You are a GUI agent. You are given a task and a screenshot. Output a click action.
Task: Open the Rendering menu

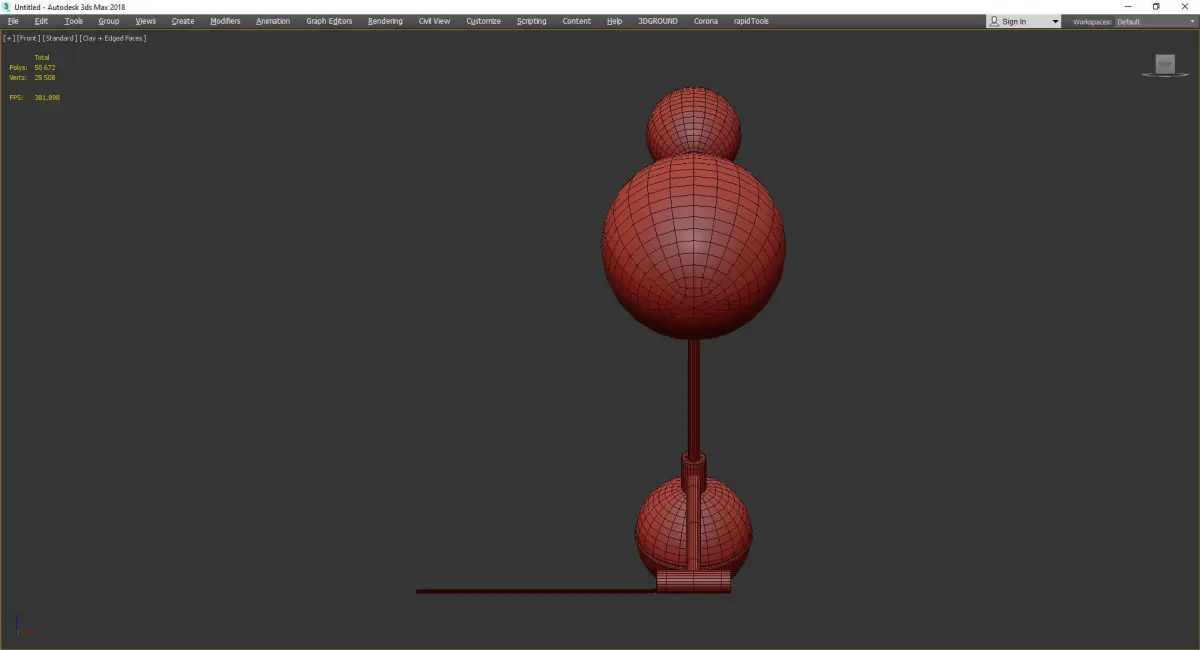[x=385, y=21]
